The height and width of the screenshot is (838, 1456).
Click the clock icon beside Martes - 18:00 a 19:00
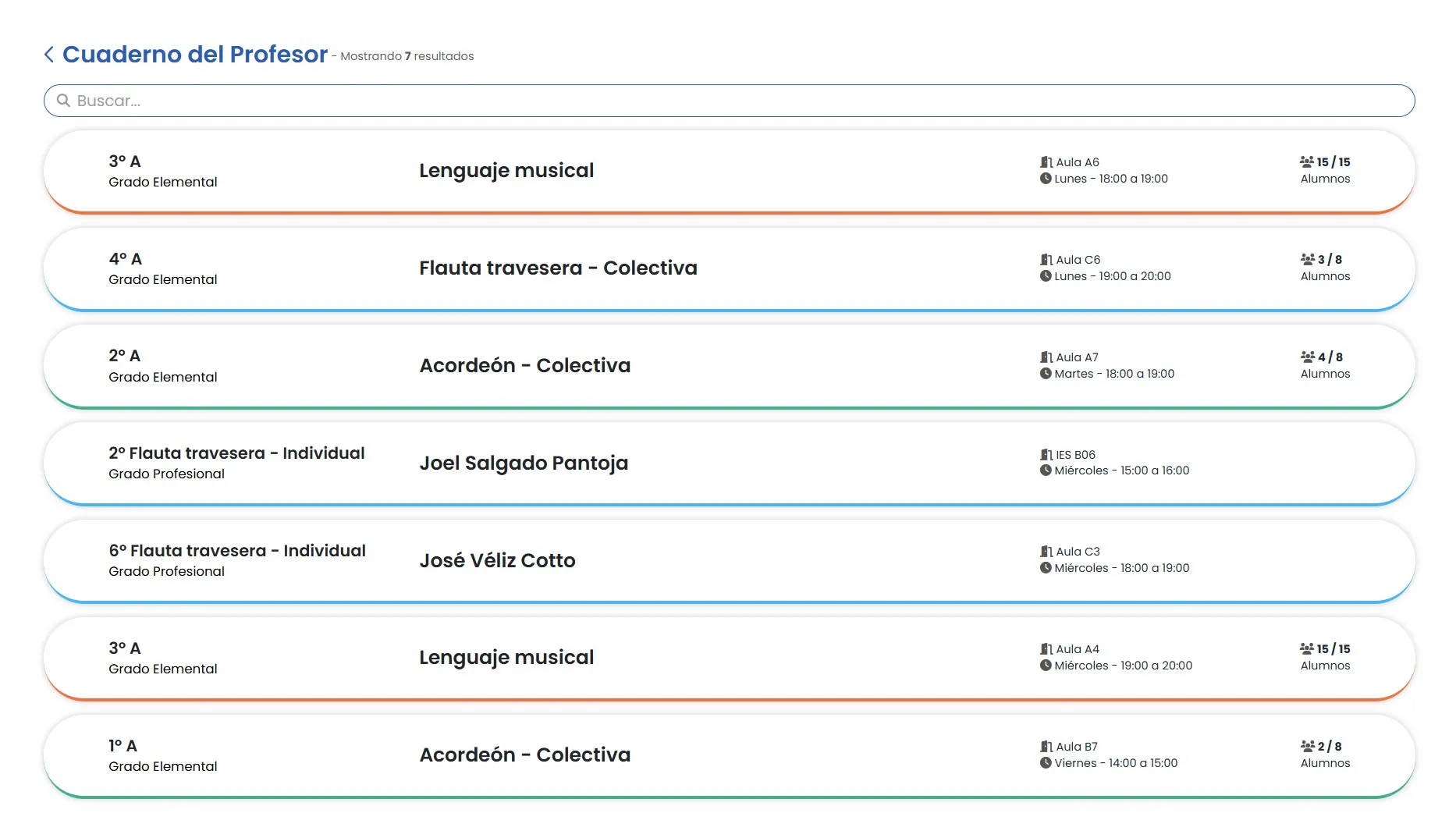pyautogui.click(x=1045, y=373)
